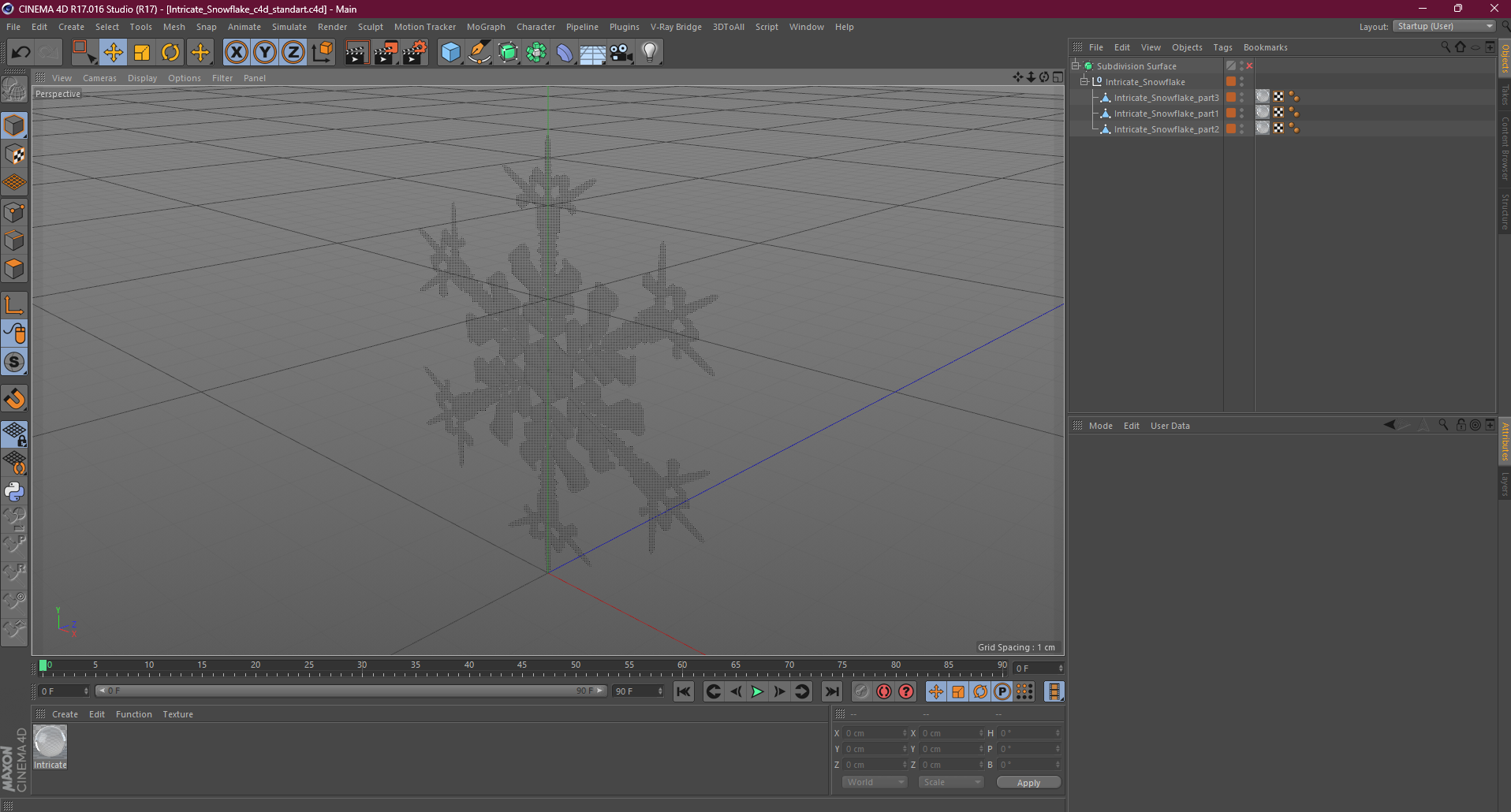Render to Picture Viewer
This screenshot has width=1511, height=812.
[386, 53]
